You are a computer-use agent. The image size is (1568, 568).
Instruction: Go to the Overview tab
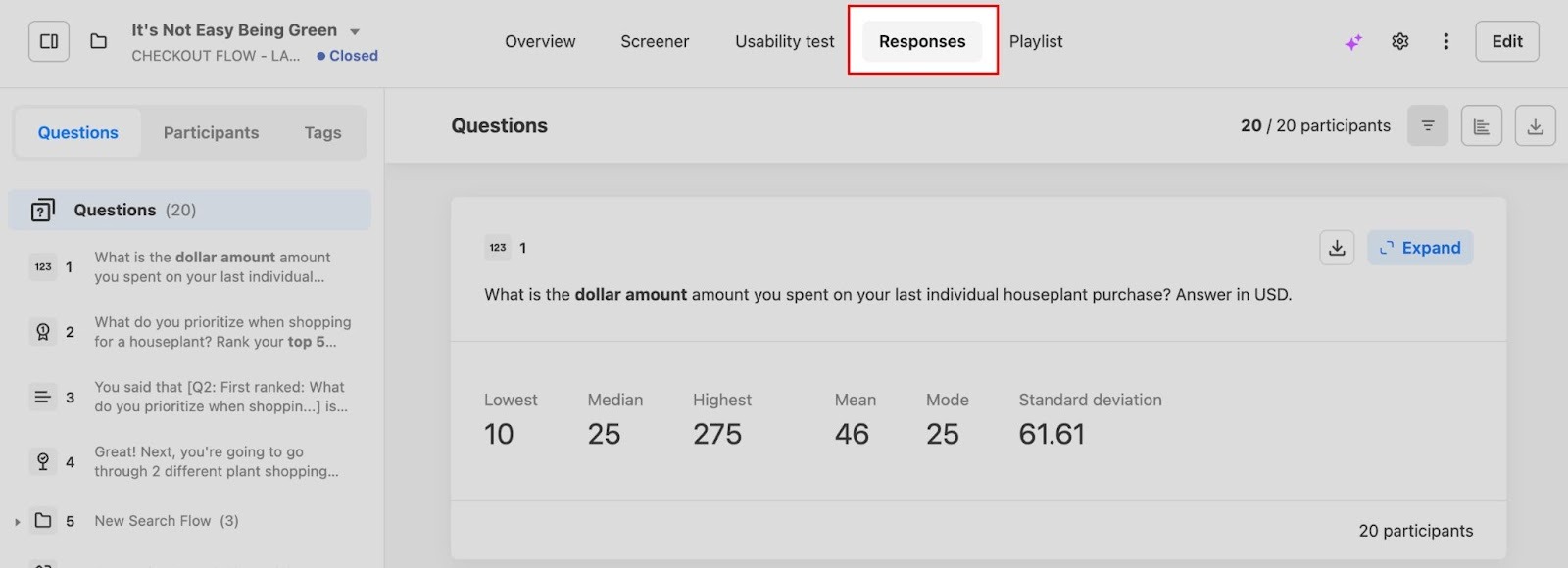540,41
